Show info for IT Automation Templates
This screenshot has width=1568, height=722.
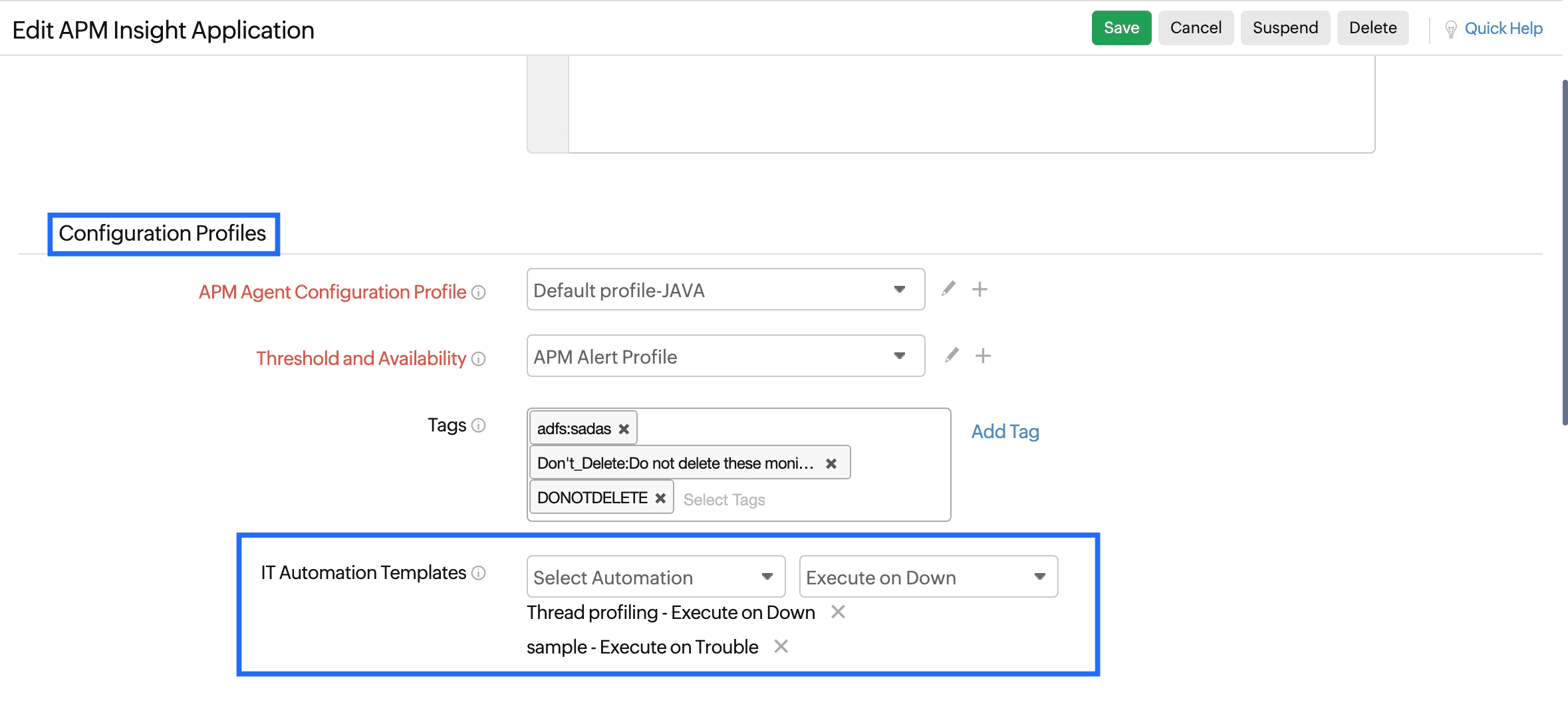click(x=479, y=573)
